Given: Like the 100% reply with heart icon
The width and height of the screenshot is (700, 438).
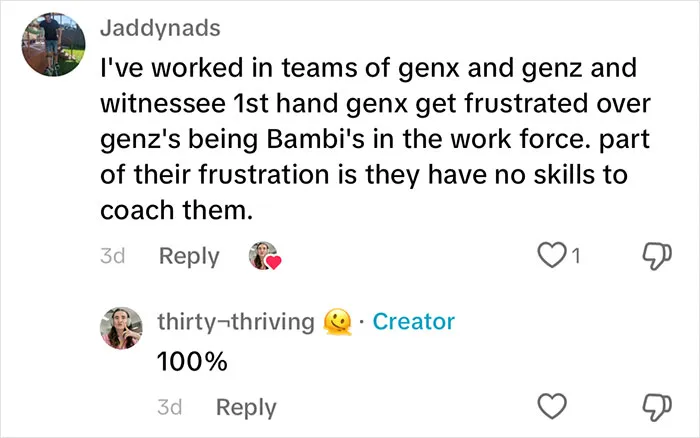Looking at the screenshot, I should click(552, 406).
